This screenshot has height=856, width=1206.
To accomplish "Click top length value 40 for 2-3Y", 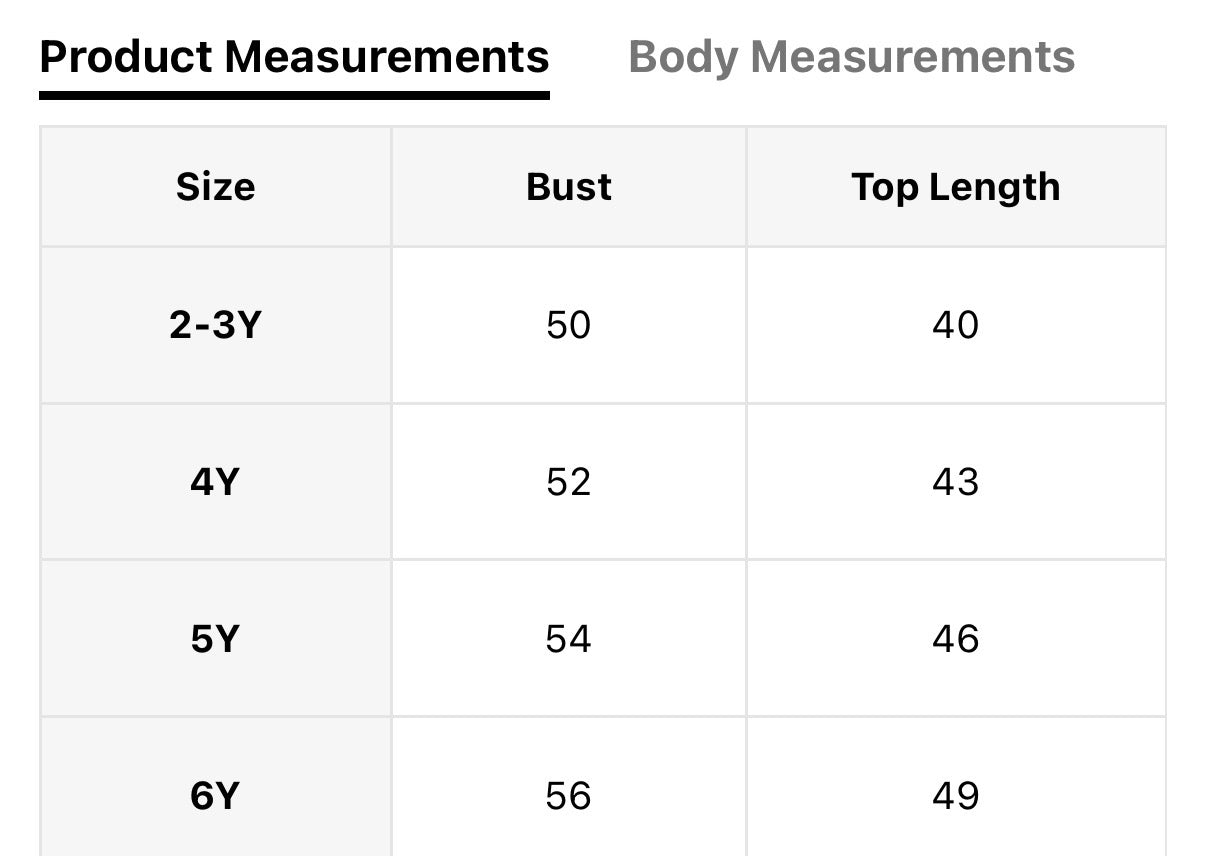I will coord(955,325).
